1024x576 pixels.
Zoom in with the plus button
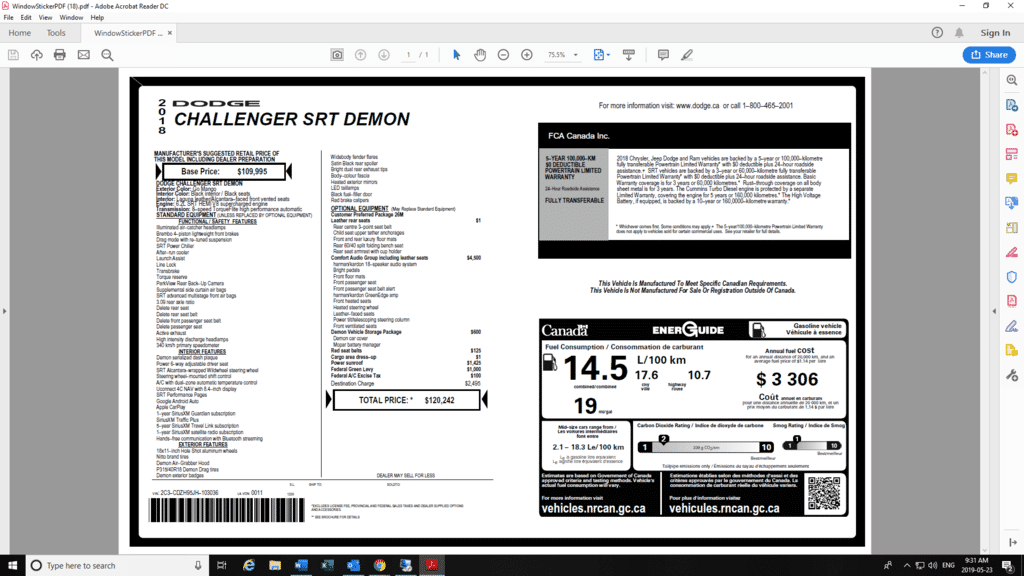pos(527,55)
